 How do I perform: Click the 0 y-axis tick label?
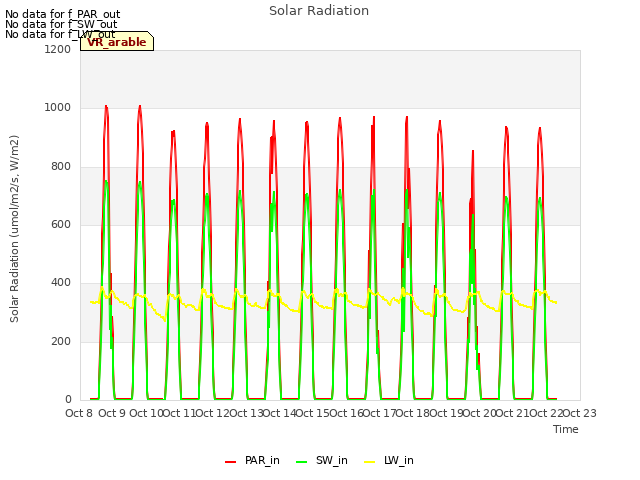coord(68,400)
